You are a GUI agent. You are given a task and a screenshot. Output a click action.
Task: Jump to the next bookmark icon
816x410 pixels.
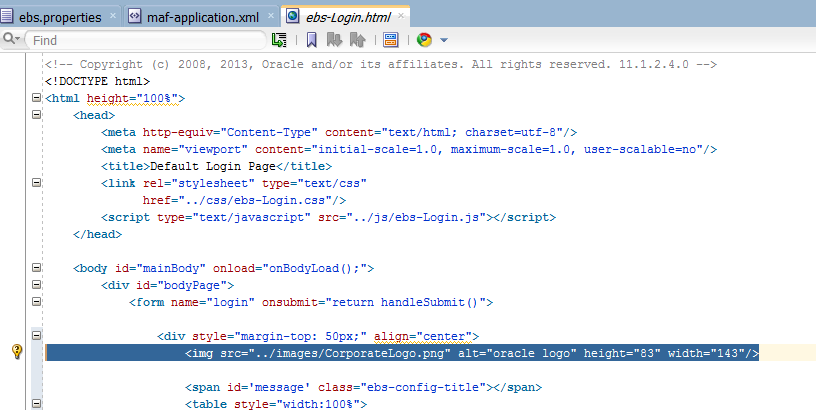tap(334, 40)
